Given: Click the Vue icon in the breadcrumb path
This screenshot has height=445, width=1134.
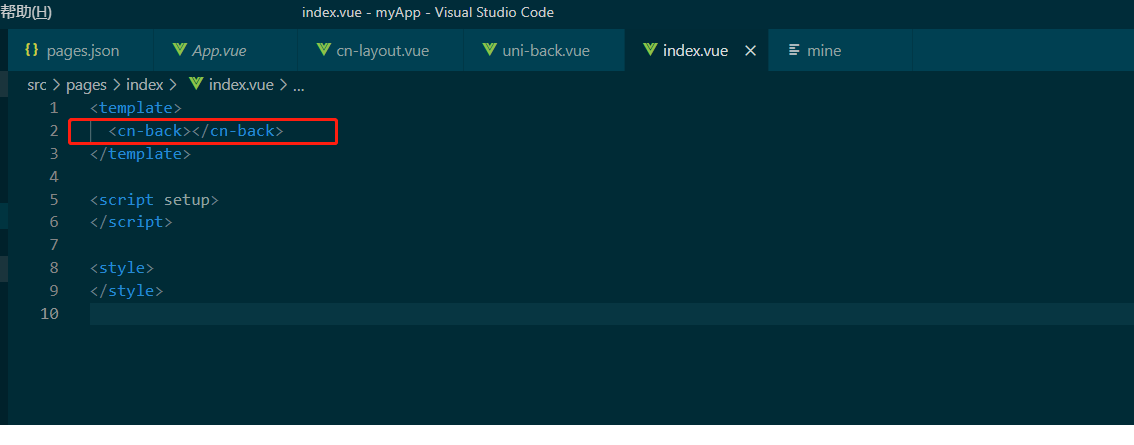Looking at the screenshot, I should [196, 85].
